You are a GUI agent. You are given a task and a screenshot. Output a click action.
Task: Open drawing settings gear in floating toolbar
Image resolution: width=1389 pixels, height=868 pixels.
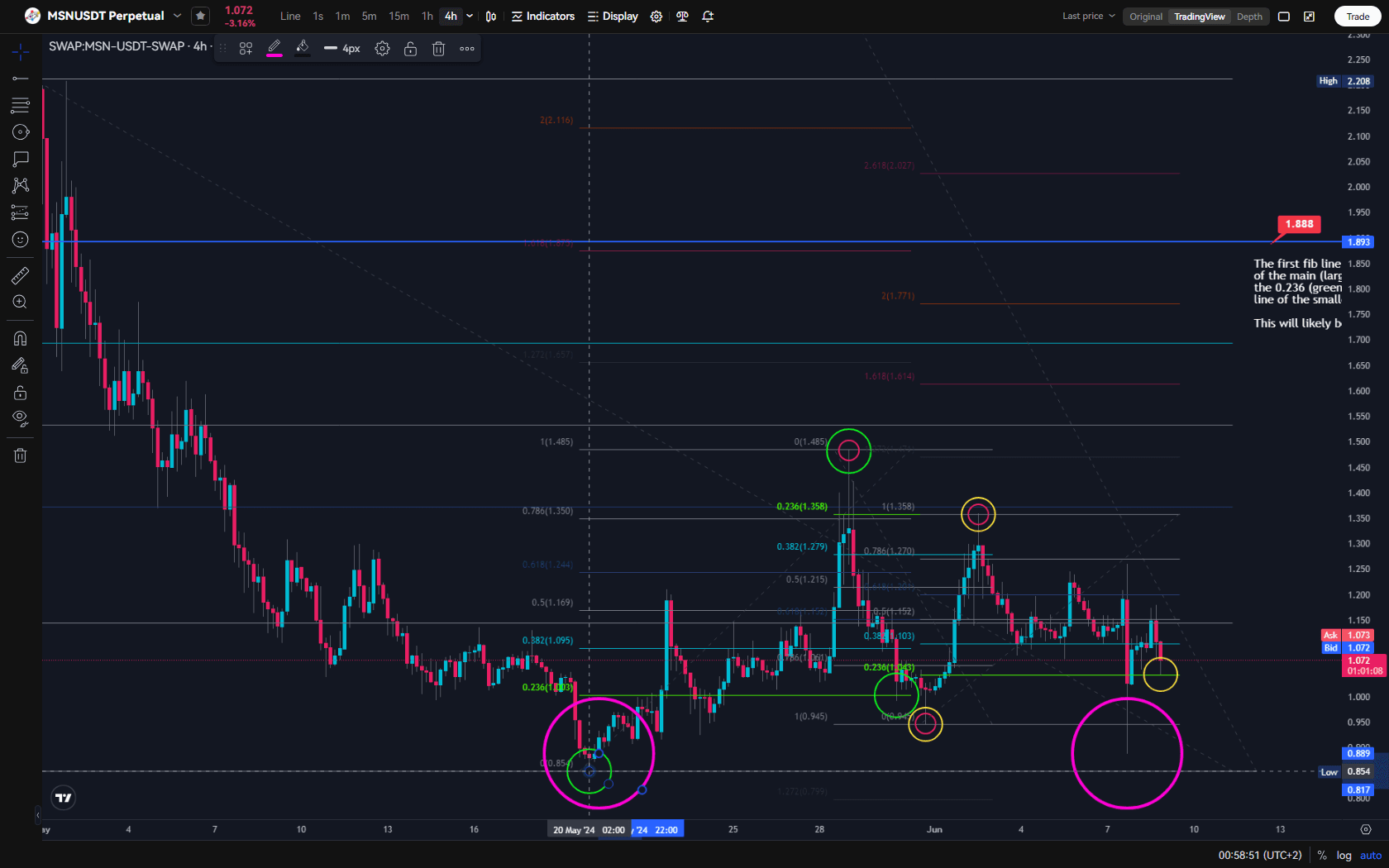pyautogui.click(x=382, y=49)
